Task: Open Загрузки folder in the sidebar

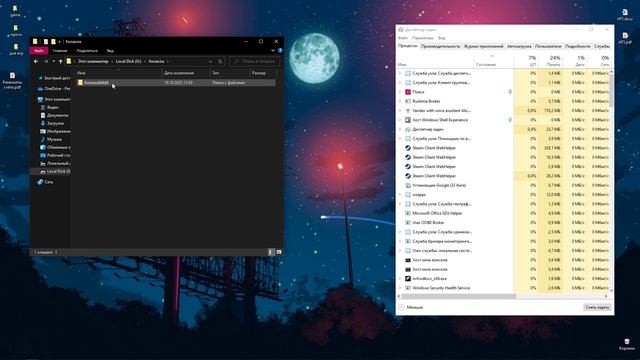Action: click(x=53, y=123)
